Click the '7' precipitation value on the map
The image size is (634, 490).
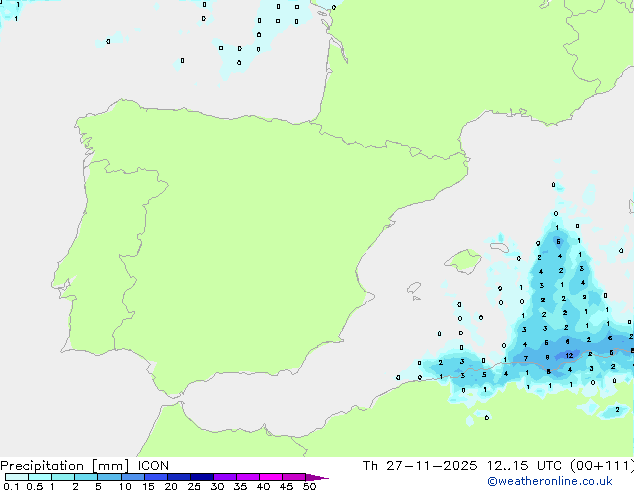click(526, 358)
